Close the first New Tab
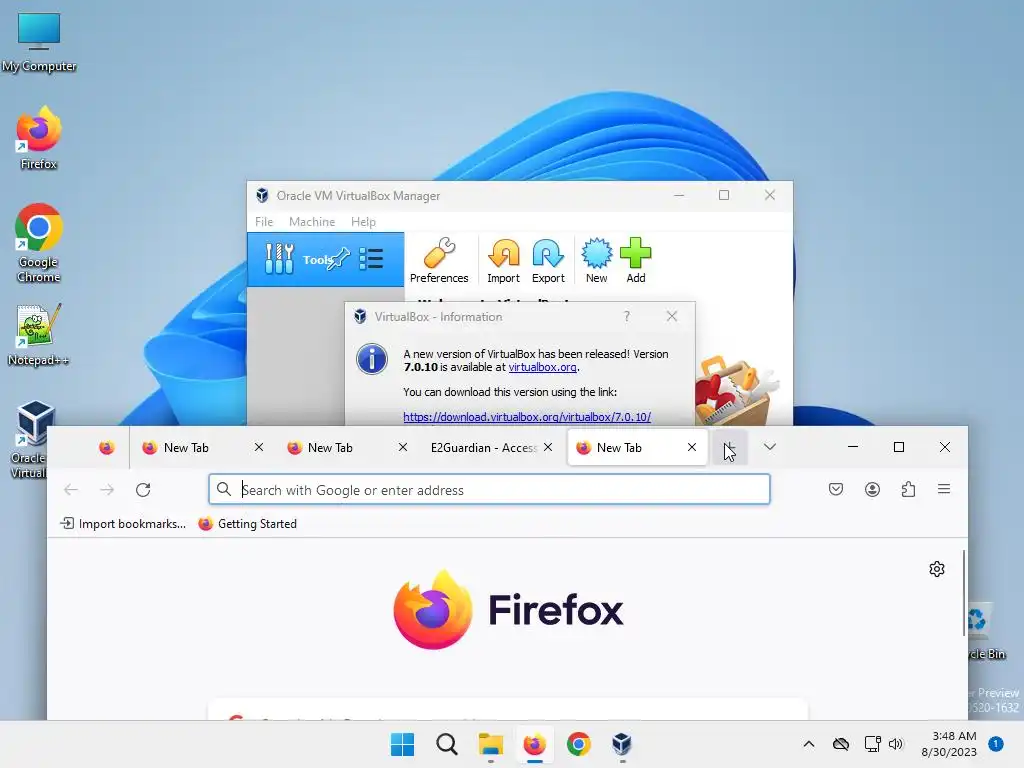The width and height of the screenshot is (1024, 768). pos(259,447)
